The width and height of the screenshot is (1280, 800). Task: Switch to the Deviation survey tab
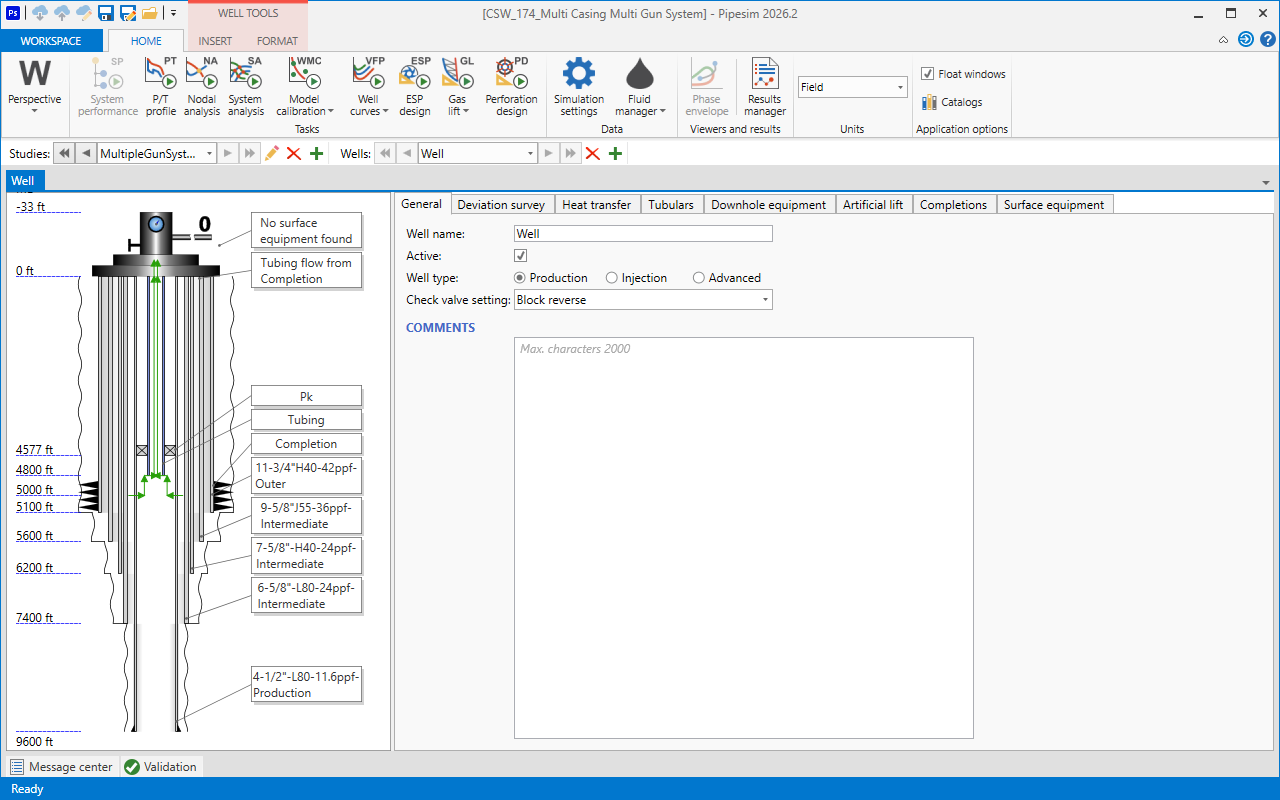click(501, 204)
